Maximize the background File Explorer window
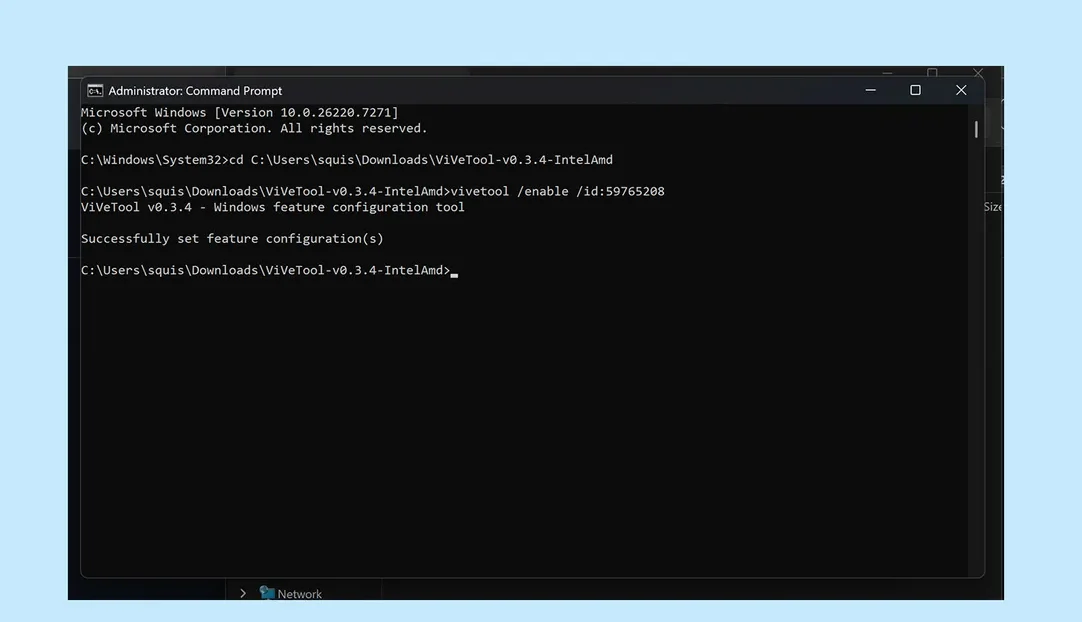 pos(932,72)
